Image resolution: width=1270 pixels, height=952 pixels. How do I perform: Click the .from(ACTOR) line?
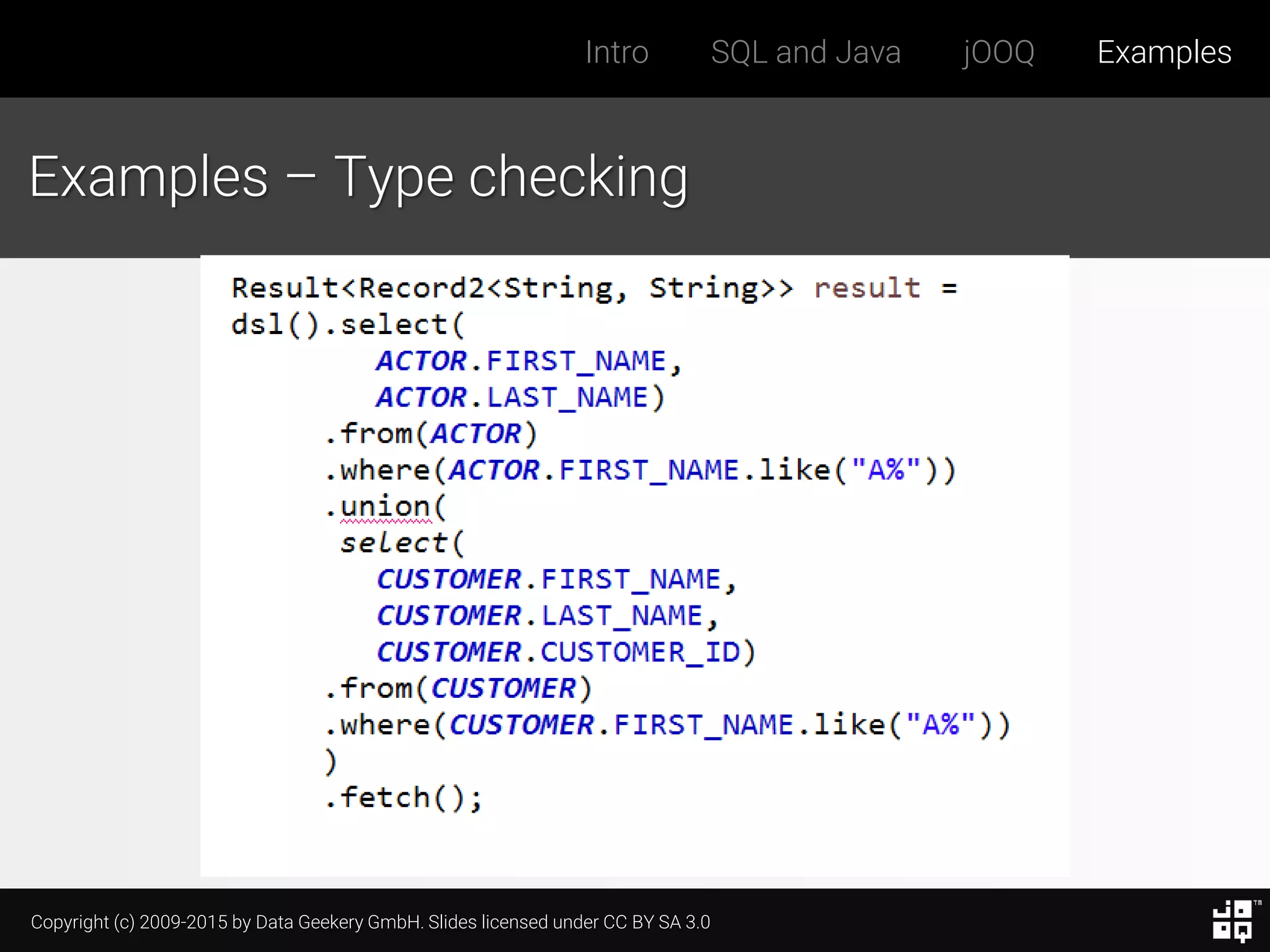click(430, 434)
